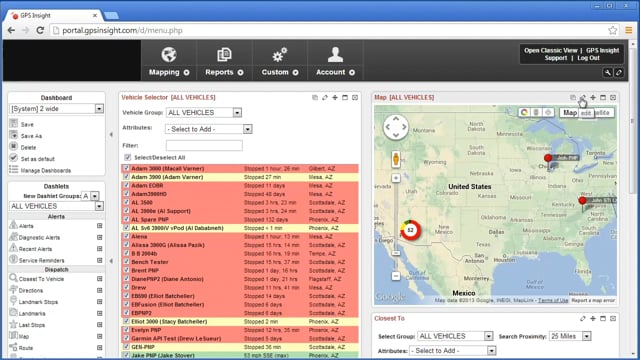Toggle Select/Deselect All checkbox

pos(128,157)
